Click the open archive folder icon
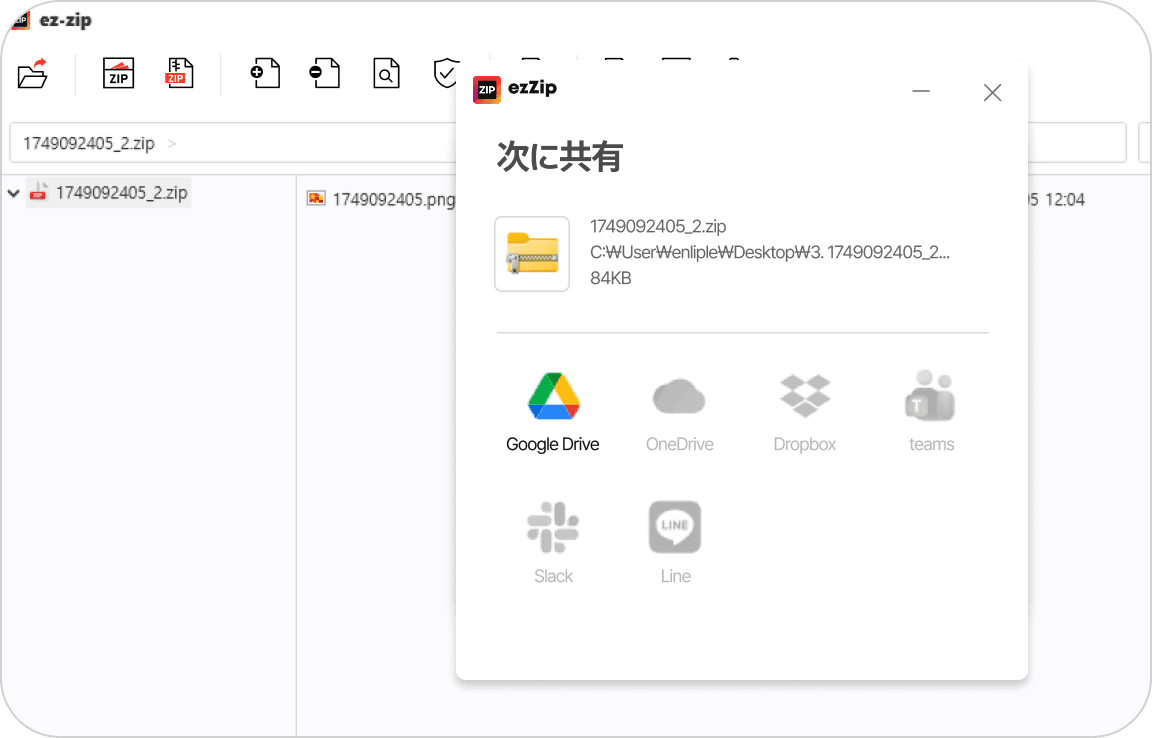The image size is (1152, 738). pyautogui.click(x=32, y=74)
